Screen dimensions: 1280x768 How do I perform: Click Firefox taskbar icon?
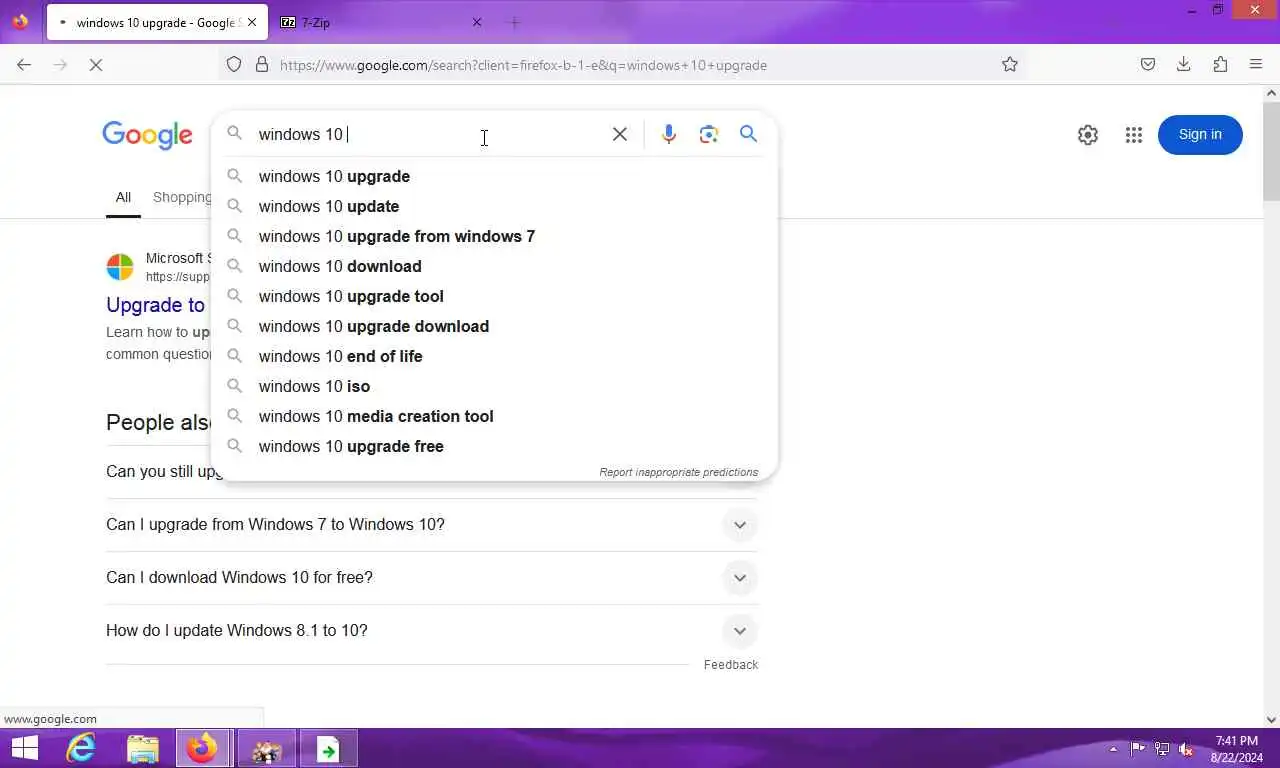(203, 748)
